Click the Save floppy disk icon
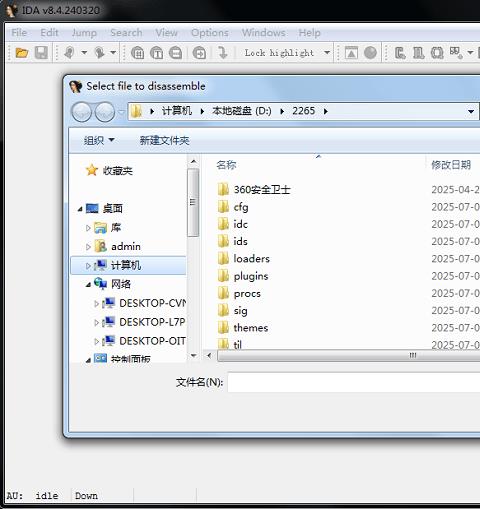Screen dimensions: 480x509 point(41,53)
